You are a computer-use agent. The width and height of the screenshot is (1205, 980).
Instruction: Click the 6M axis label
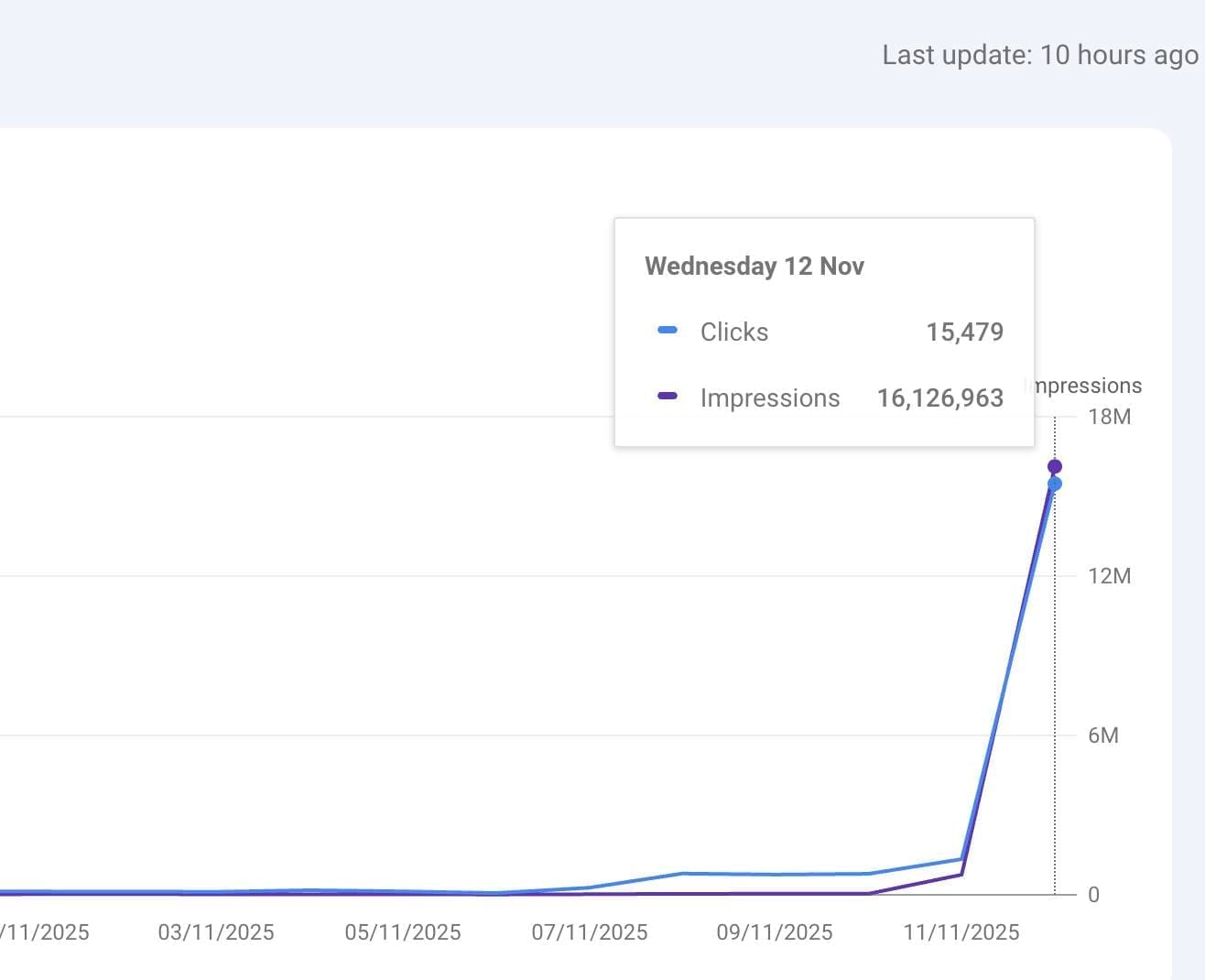coord(1103,735)
